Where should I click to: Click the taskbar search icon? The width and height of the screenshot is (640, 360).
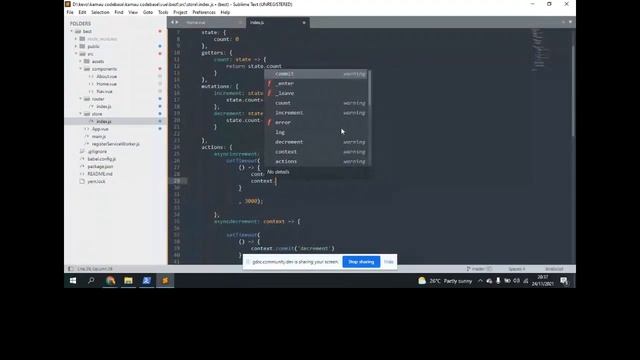pyautogui.click(x=91, y=280)
